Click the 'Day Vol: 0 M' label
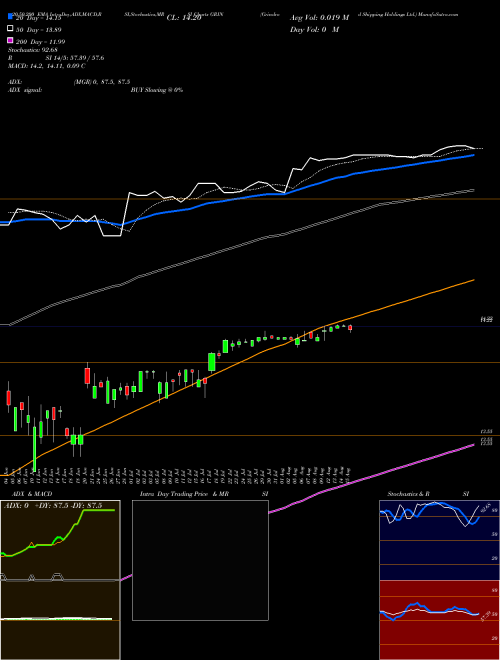 [x=314, y=29]
